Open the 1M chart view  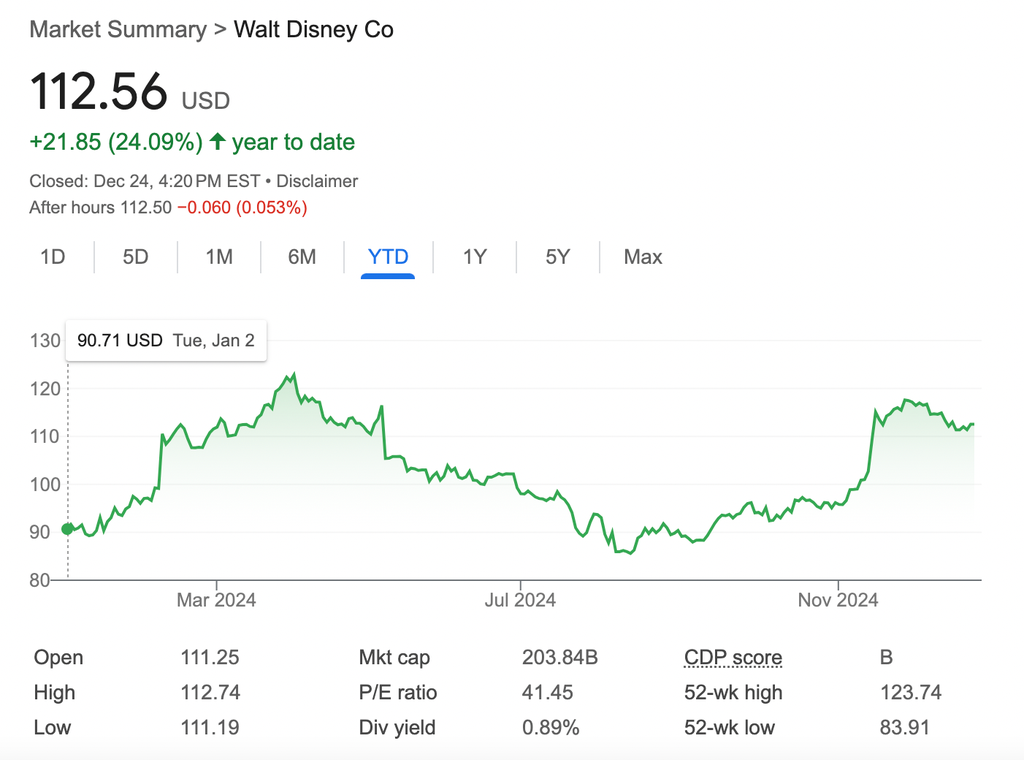pyautogui.click(x=219, y=257)
